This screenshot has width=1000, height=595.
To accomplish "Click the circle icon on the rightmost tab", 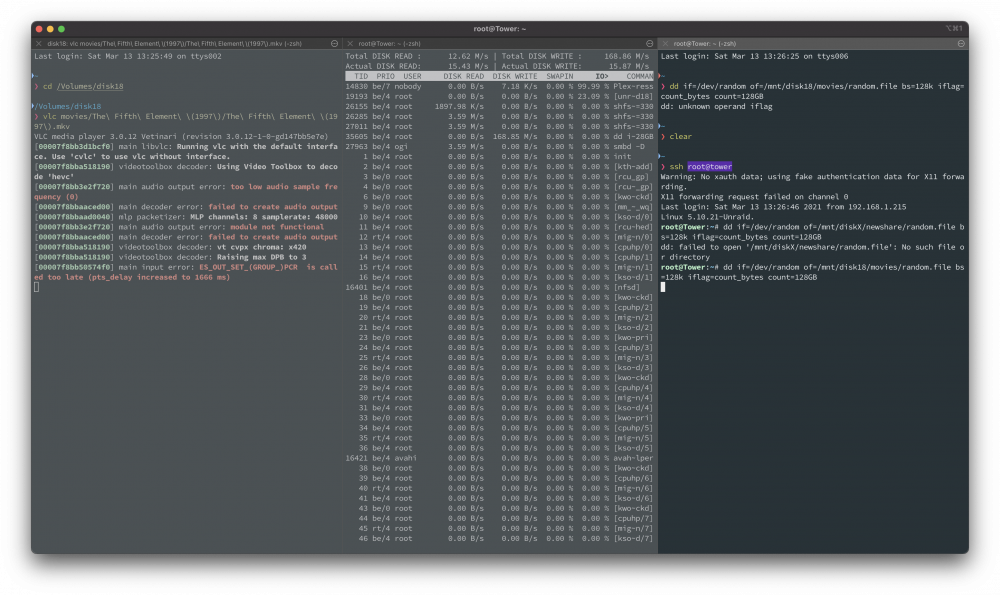I will click(x=960, y=43).
